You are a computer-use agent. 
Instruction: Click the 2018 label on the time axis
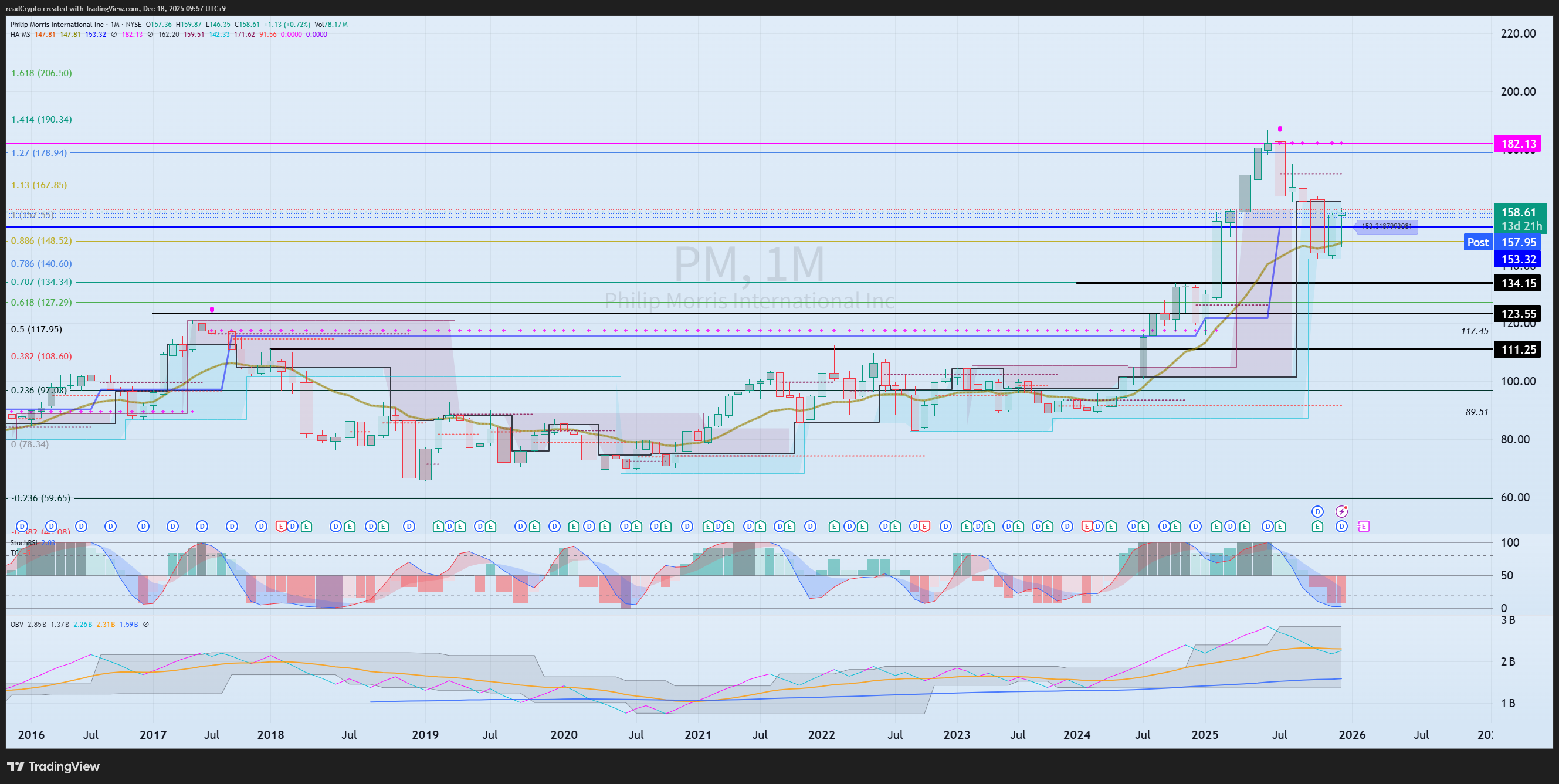[x=270, y=734]
